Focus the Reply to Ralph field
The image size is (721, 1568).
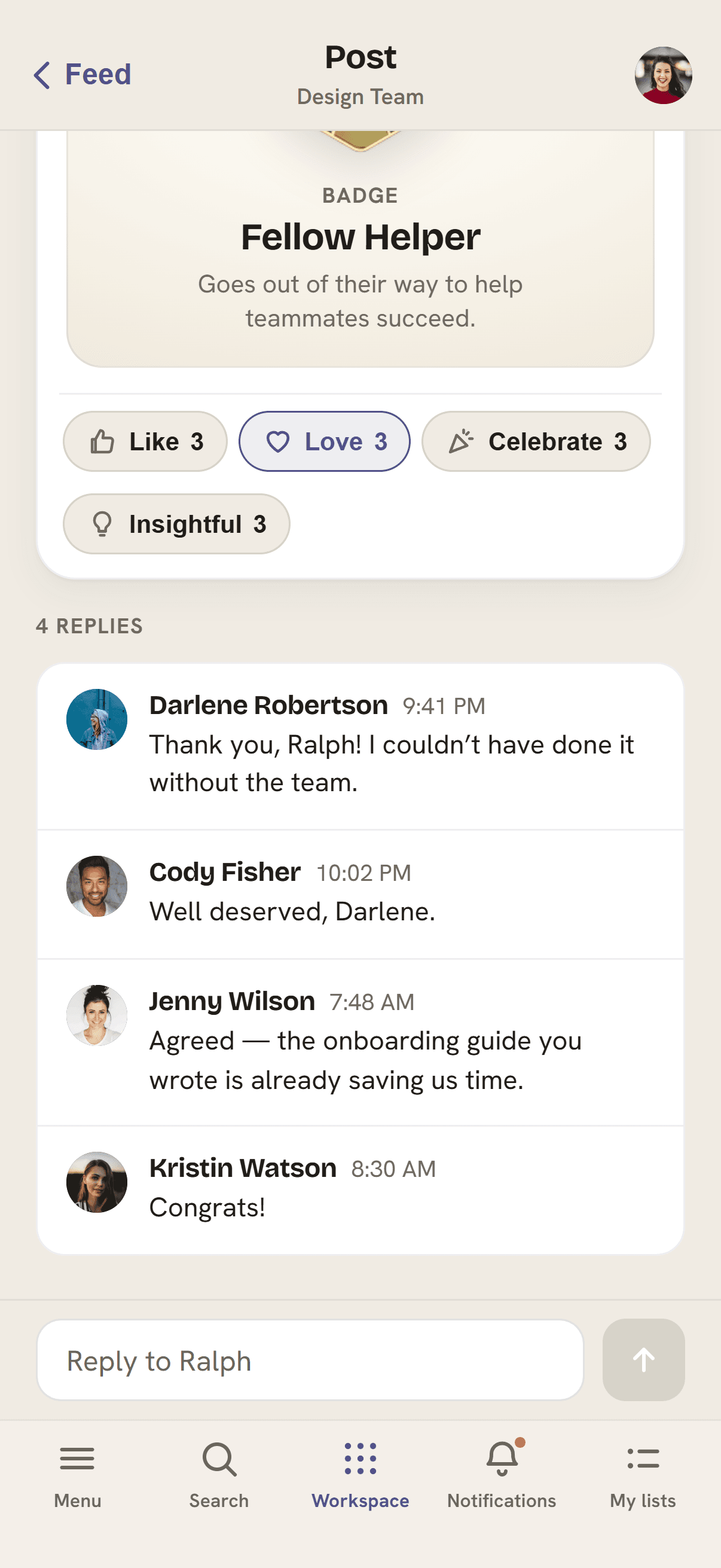coord(310,1360)
